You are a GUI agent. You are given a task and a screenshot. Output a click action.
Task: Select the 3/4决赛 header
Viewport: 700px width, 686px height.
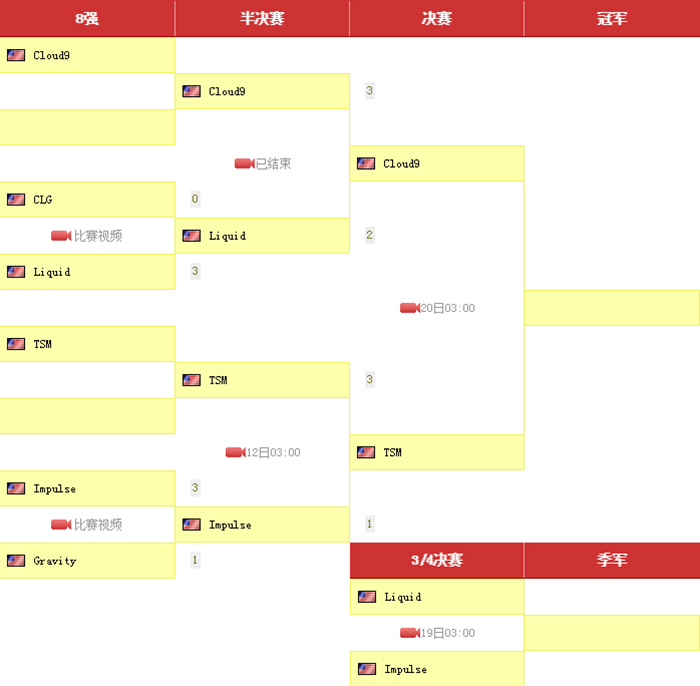(x=437, y=561)
